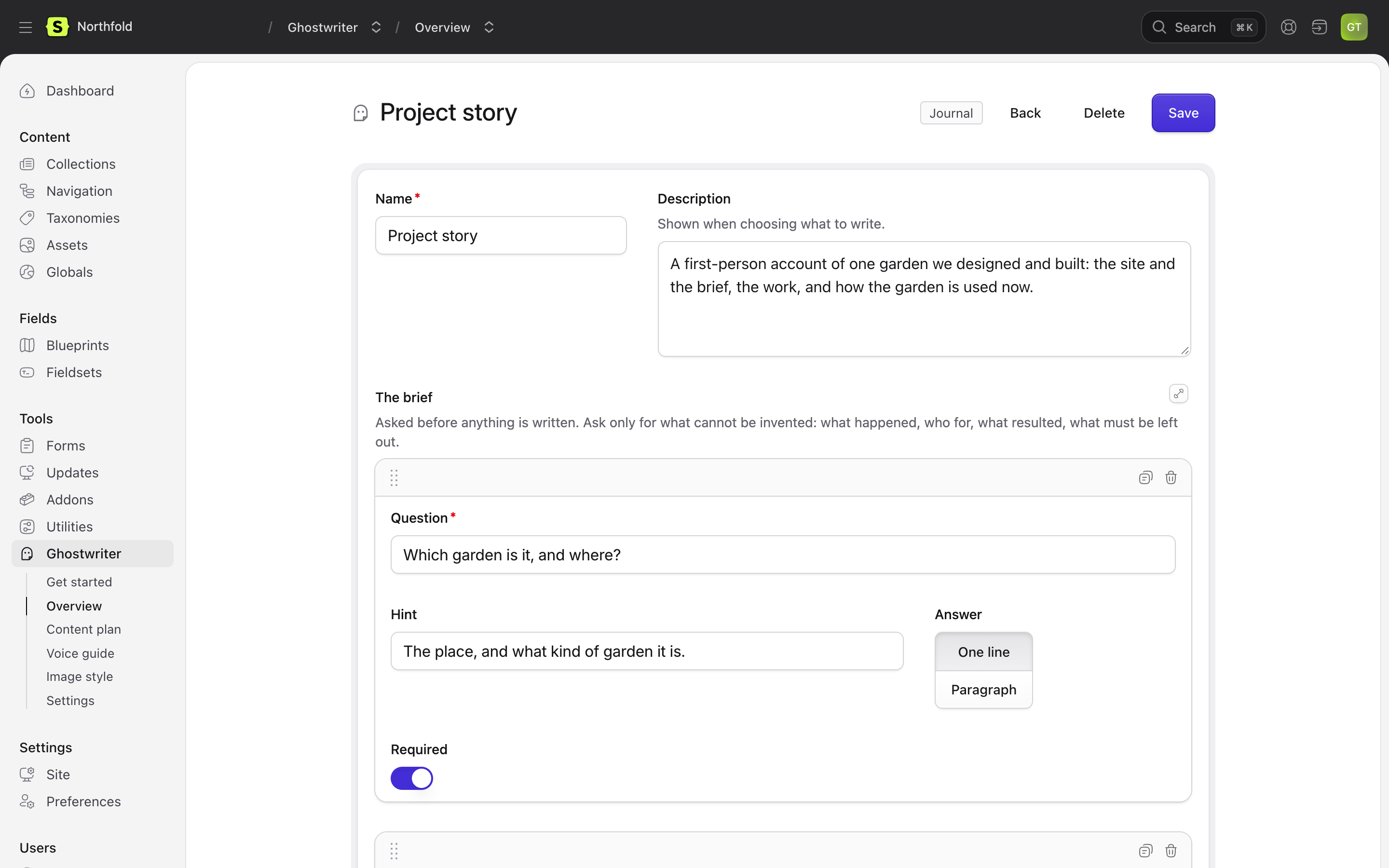
Task: Duplicate the 'Which garden is it' question
Action: (x=1145, y=477)
